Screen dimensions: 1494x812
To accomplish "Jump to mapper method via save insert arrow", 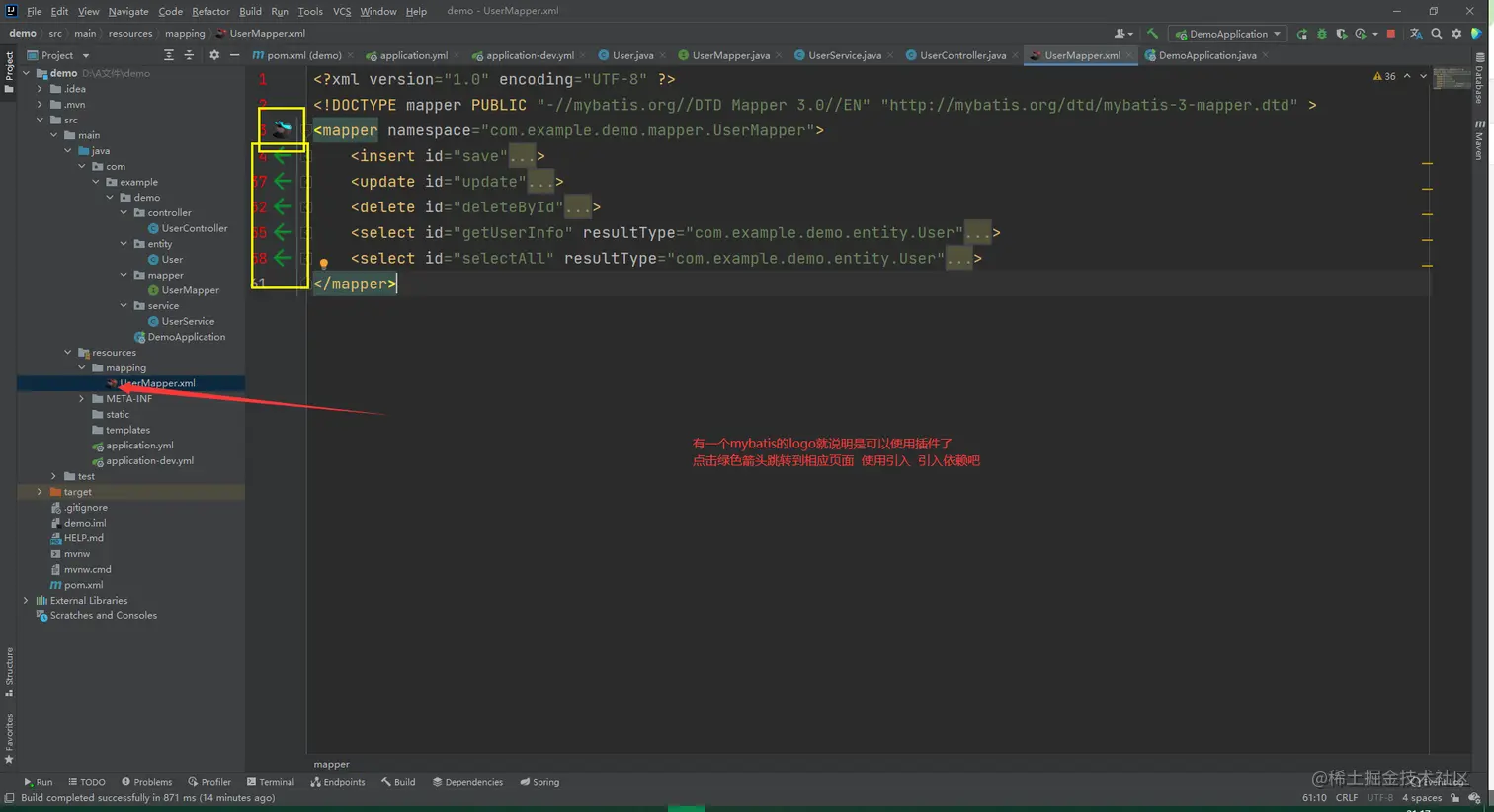I will (283, 155).
